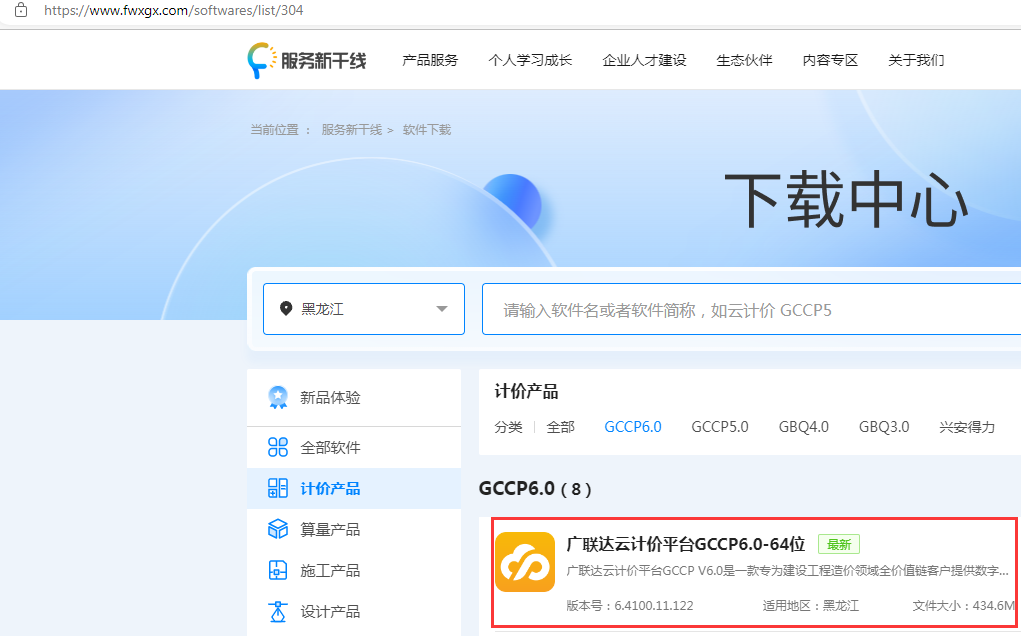Select the GBQ3.0 category filter
Viewport: 1021px width, 636px height.
coord(884,427)
